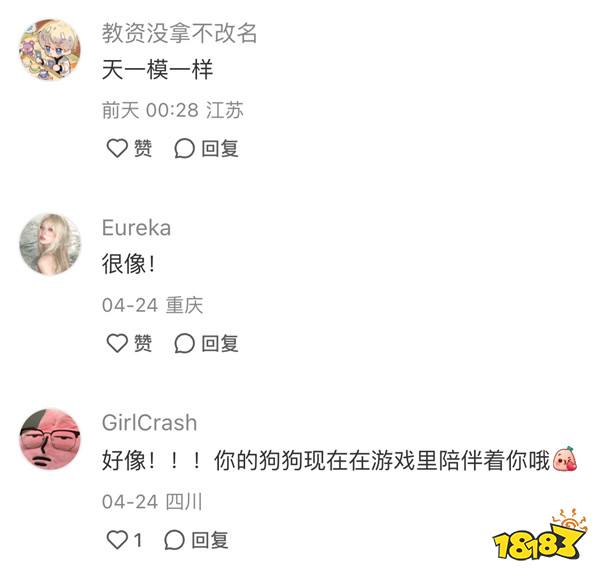600x577 pixels.
Task: Like GirlCrash's comment with 1 like
Action: tap(117, 540)
